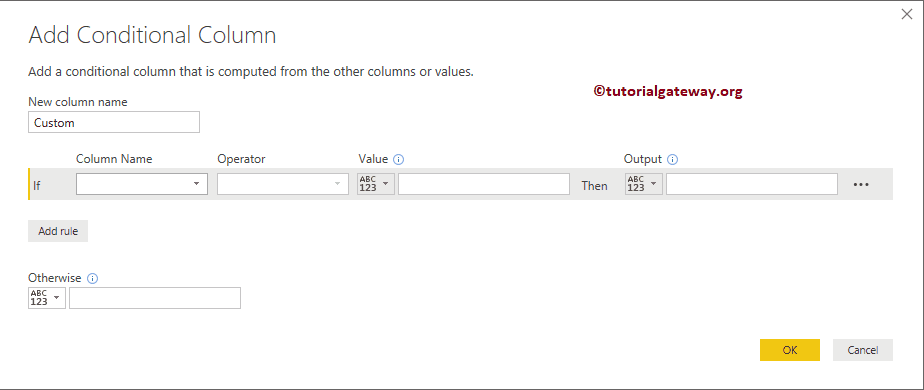This screenshot has height=390, width=924.
Task: Click the Otherwise text input field
Action: click(x=155, y=298)
